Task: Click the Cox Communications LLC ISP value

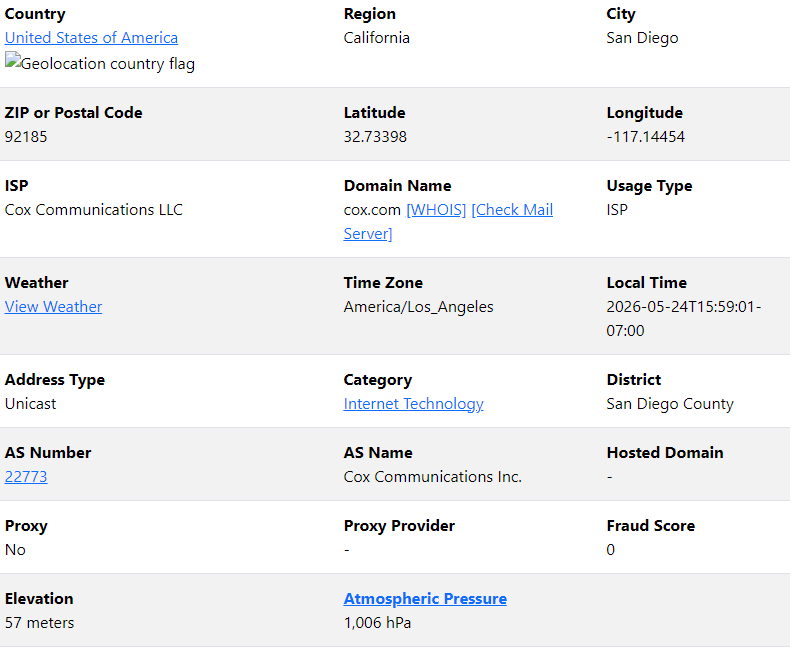Action: coord(94,210)
